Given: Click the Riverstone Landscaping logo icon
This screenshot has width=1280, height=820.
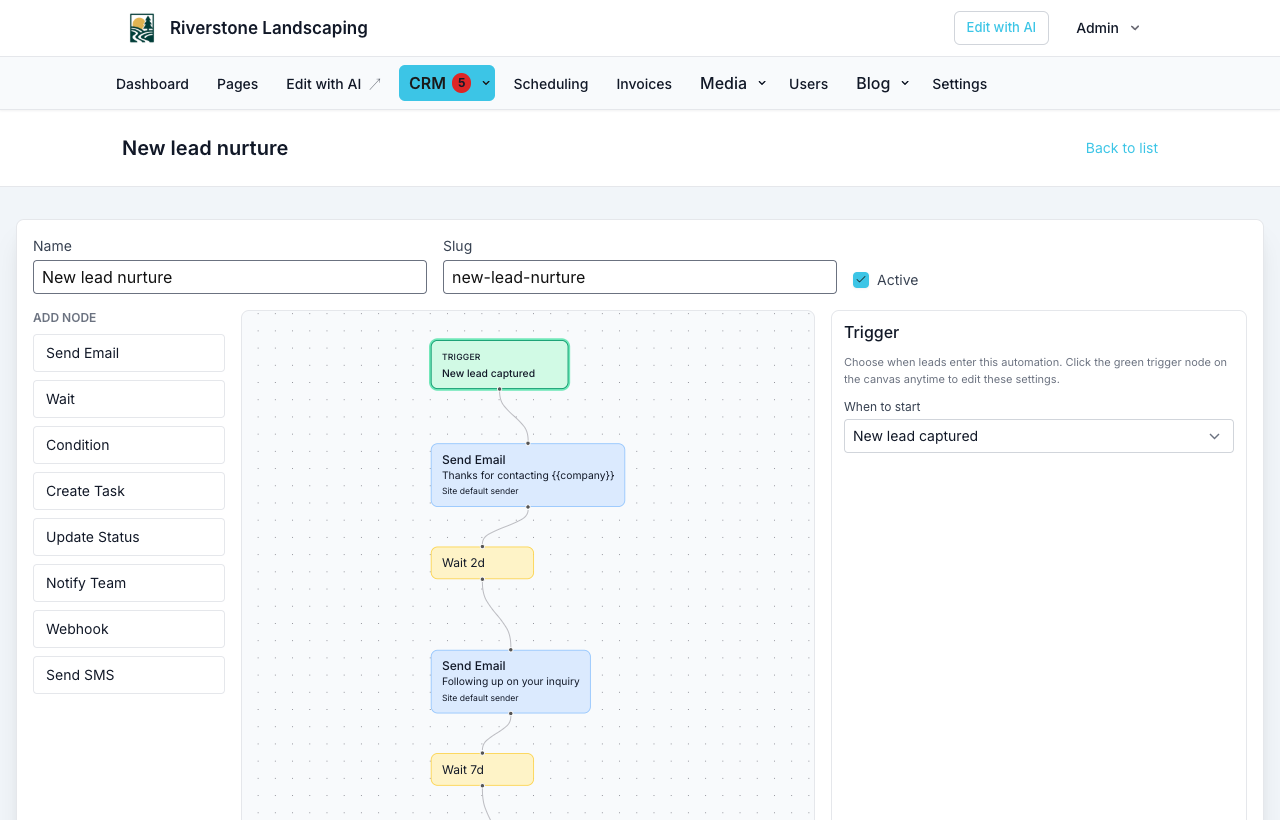Looking at the screenshot, I should click(142, 28).
